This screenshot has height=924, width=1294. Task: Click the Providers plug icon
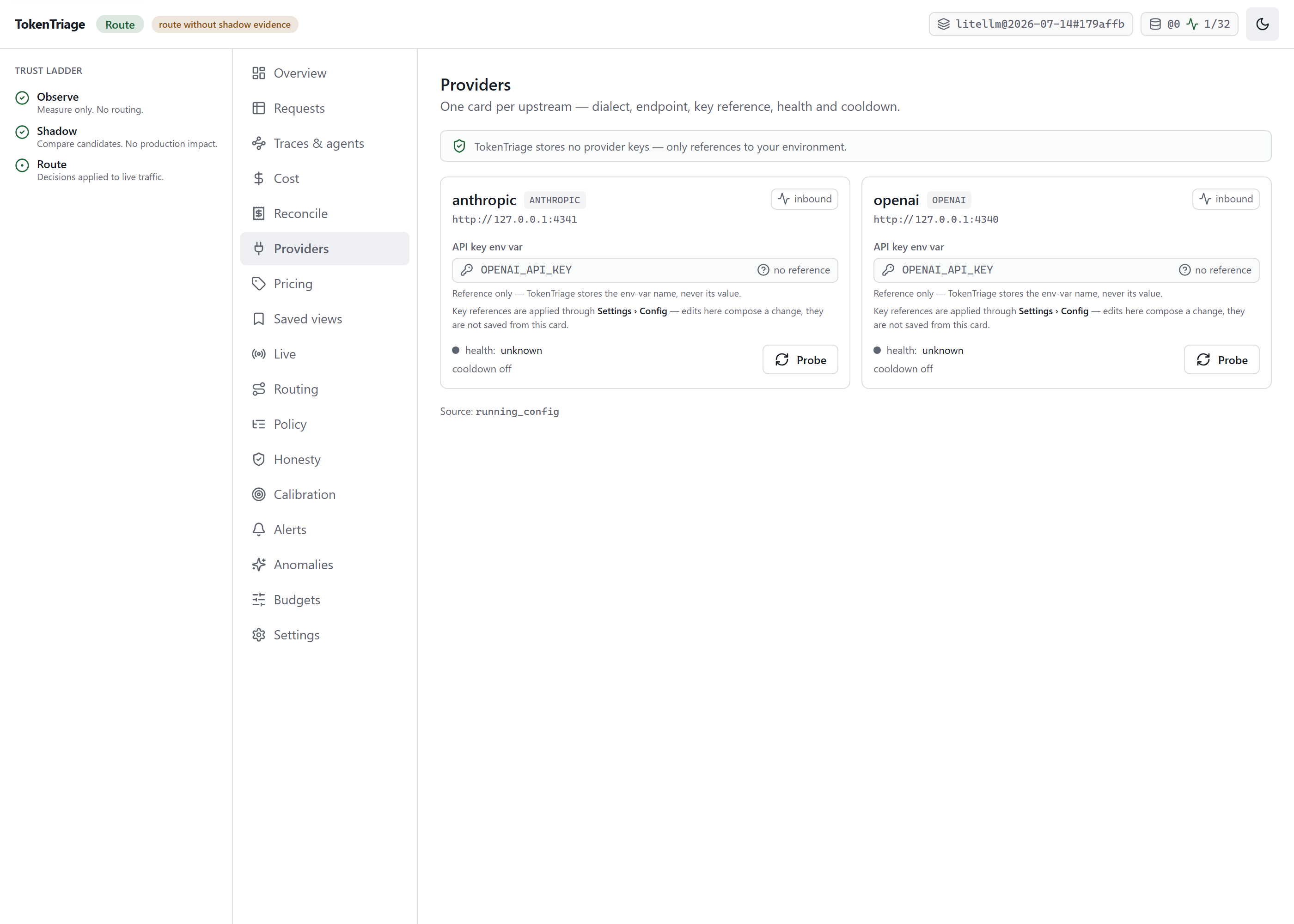258,249
